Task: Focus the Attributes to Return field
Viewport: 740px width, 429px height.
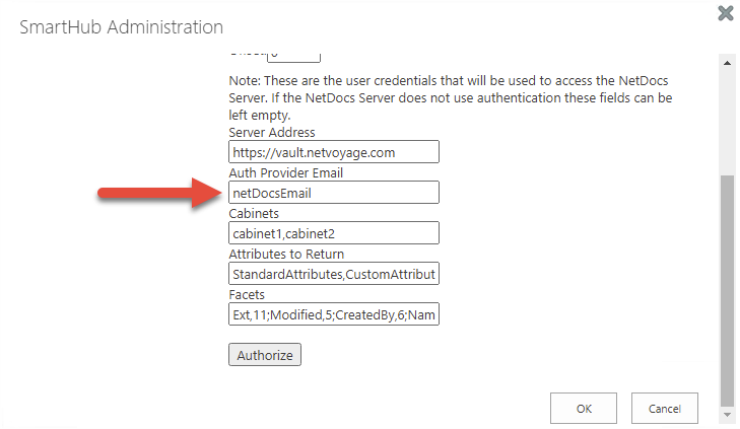Action: tap(333, 273)
